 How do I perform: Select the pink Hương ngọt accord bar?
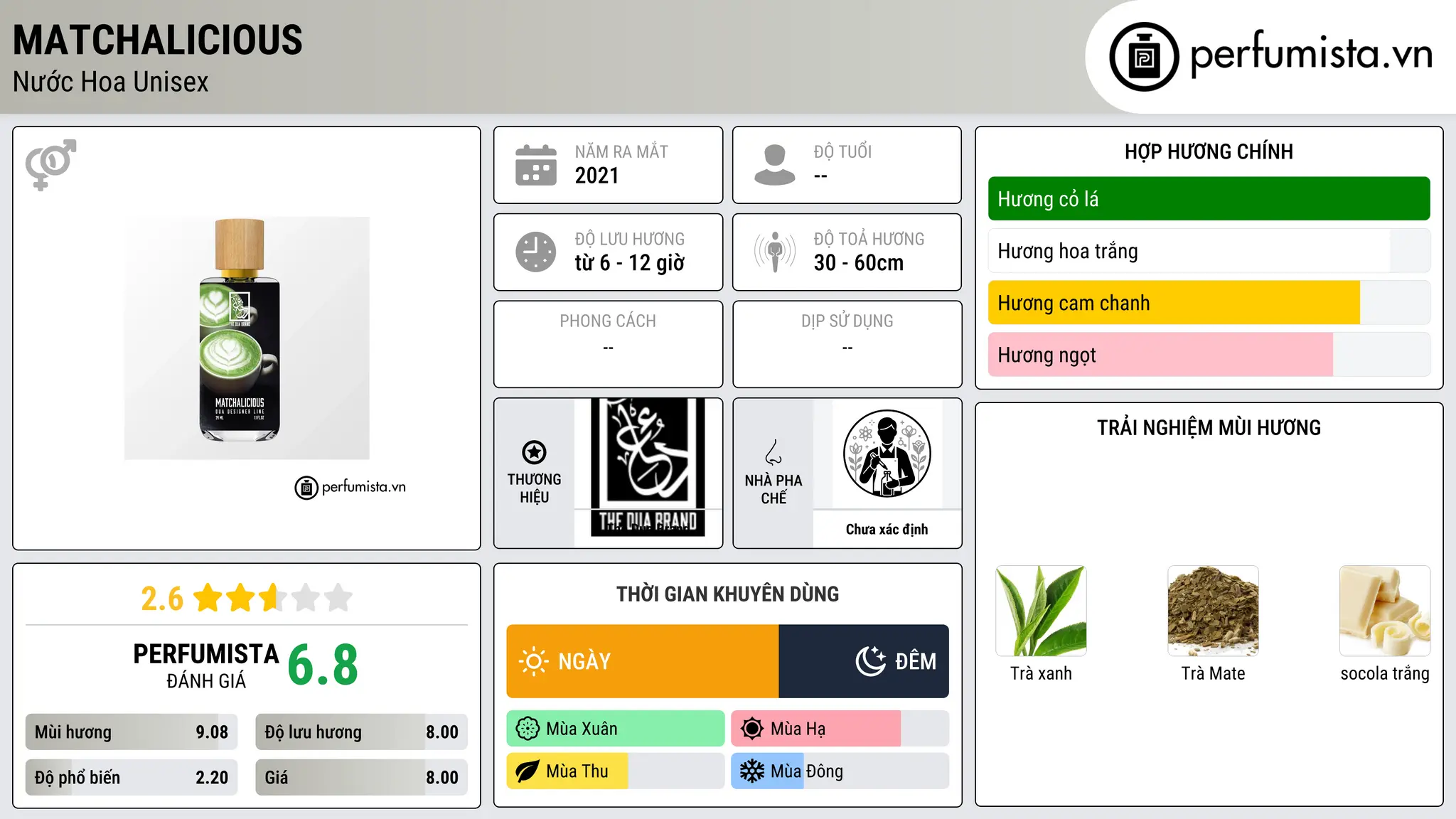[x=1209, y=355]
